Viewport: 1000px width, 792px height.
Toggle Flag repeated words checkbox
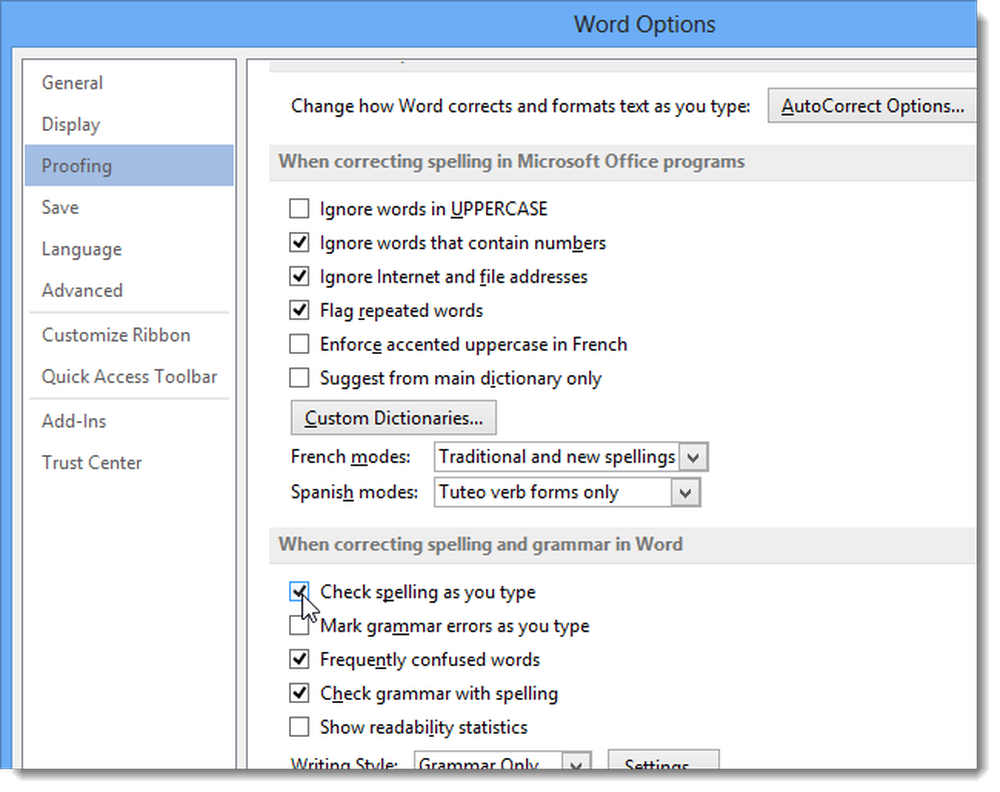pos(299,310)
